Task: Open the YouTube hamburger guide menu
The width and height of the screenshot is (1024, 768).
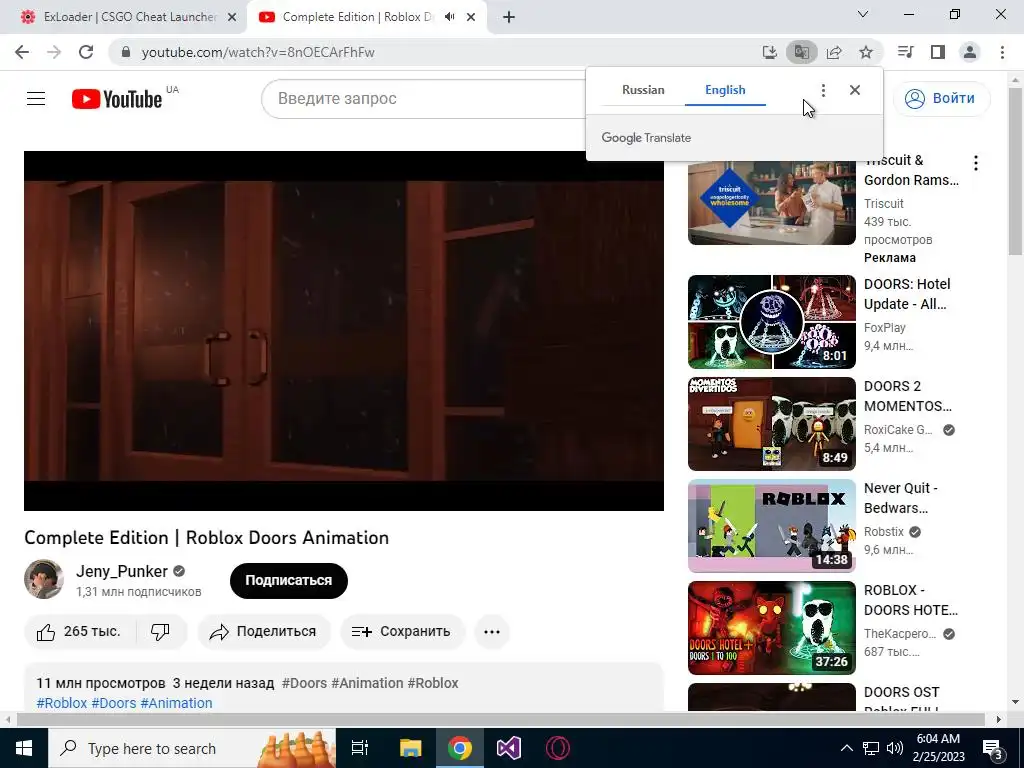Action: pyautogui.click(x=36, y=99)
